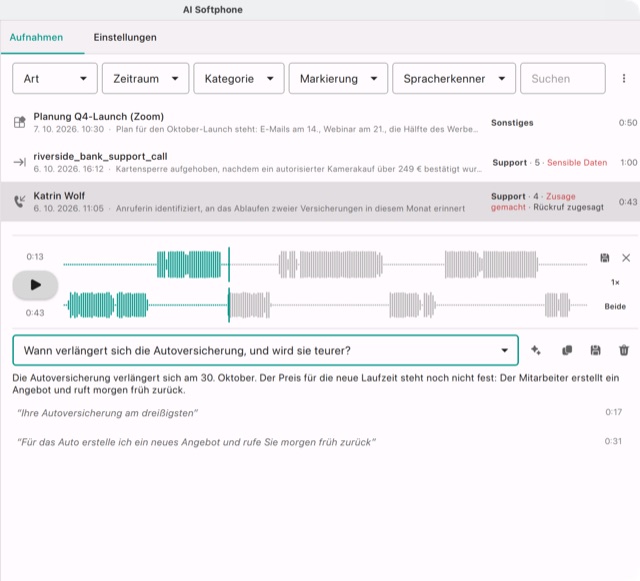
Task: Seek in the lower channel waveform
Action: (x=325, y=305)
